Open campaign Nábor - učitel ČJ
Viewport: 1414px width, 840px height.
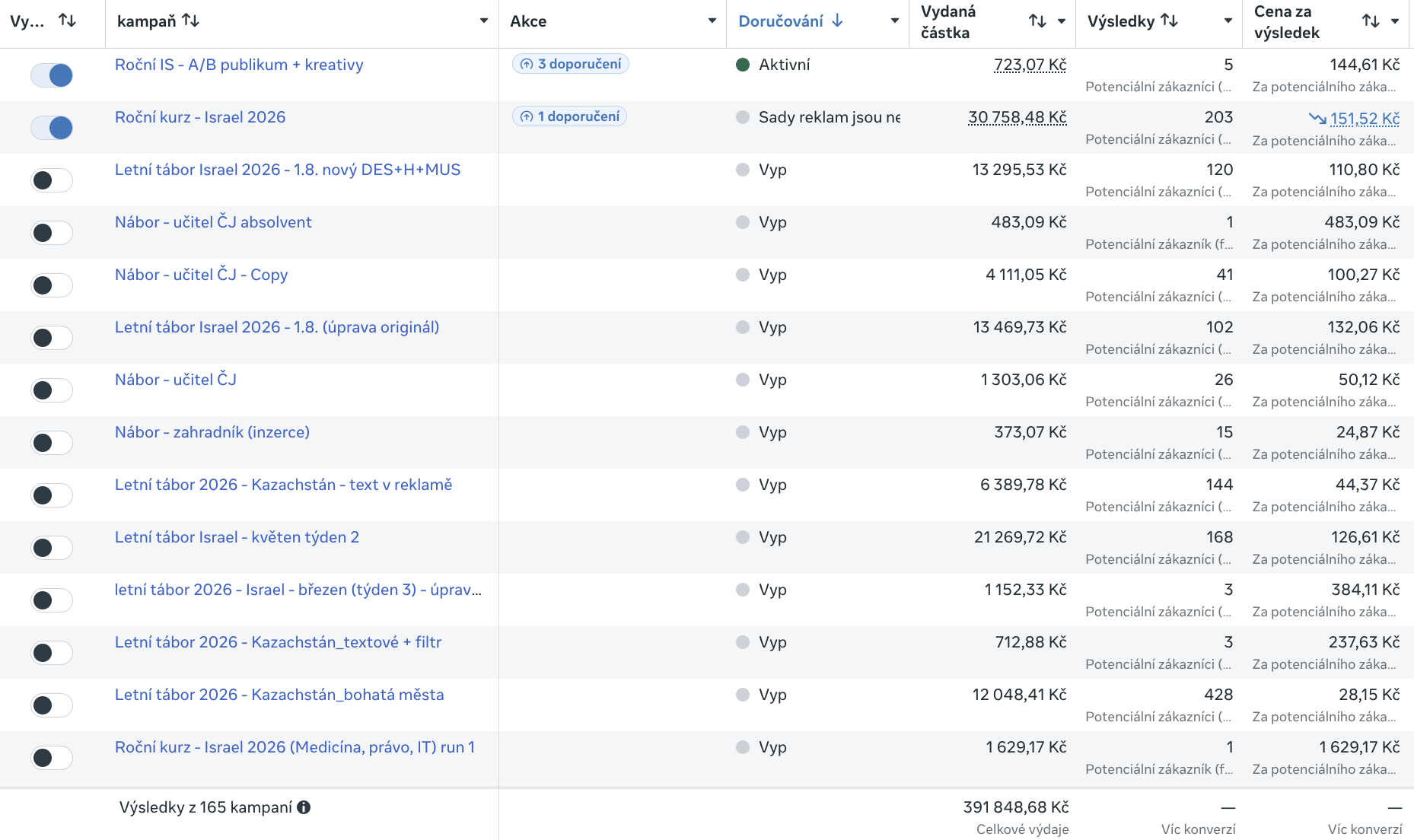[x=176, y=380]
